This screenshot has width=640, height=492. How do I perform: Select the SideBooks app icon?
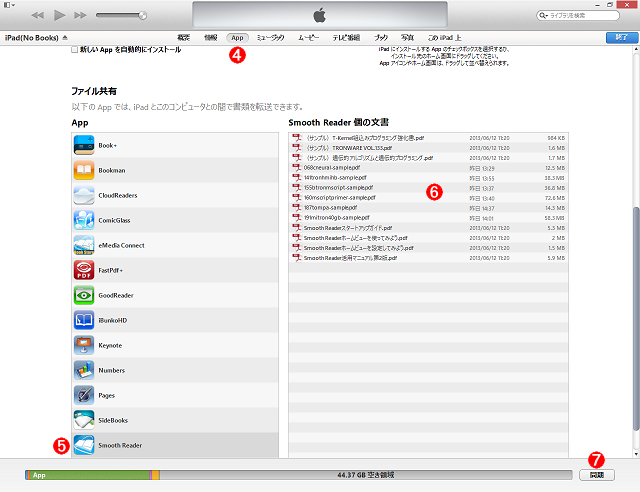(x=84, y=420)
